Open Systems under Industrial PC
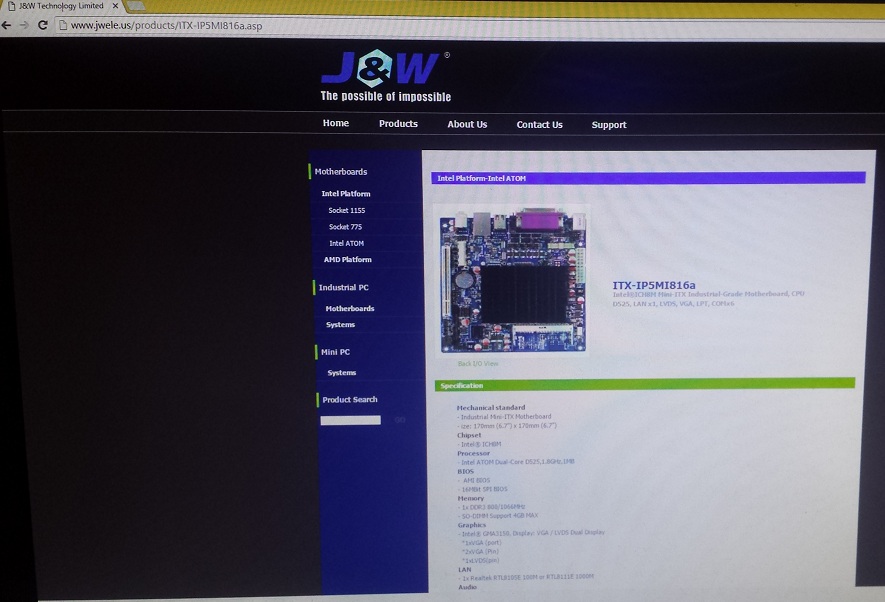This screenshot has height=602, width=885. click(x=340, y=324)
